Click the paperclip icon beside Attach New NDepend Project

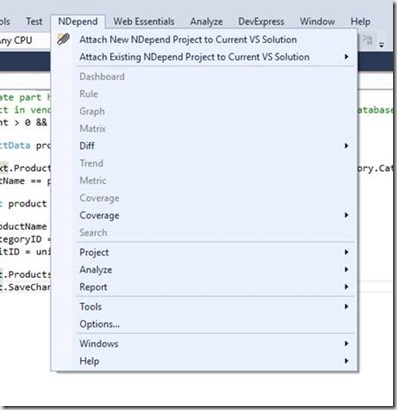coord(63,39)
